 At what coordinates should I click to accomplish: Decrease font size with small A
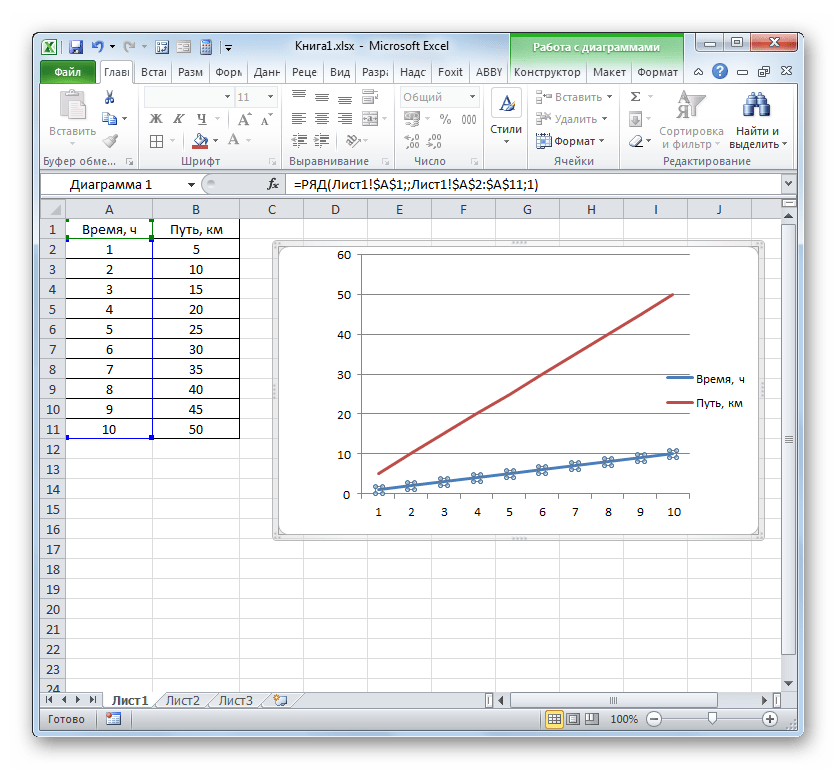(x=267, y=119)
